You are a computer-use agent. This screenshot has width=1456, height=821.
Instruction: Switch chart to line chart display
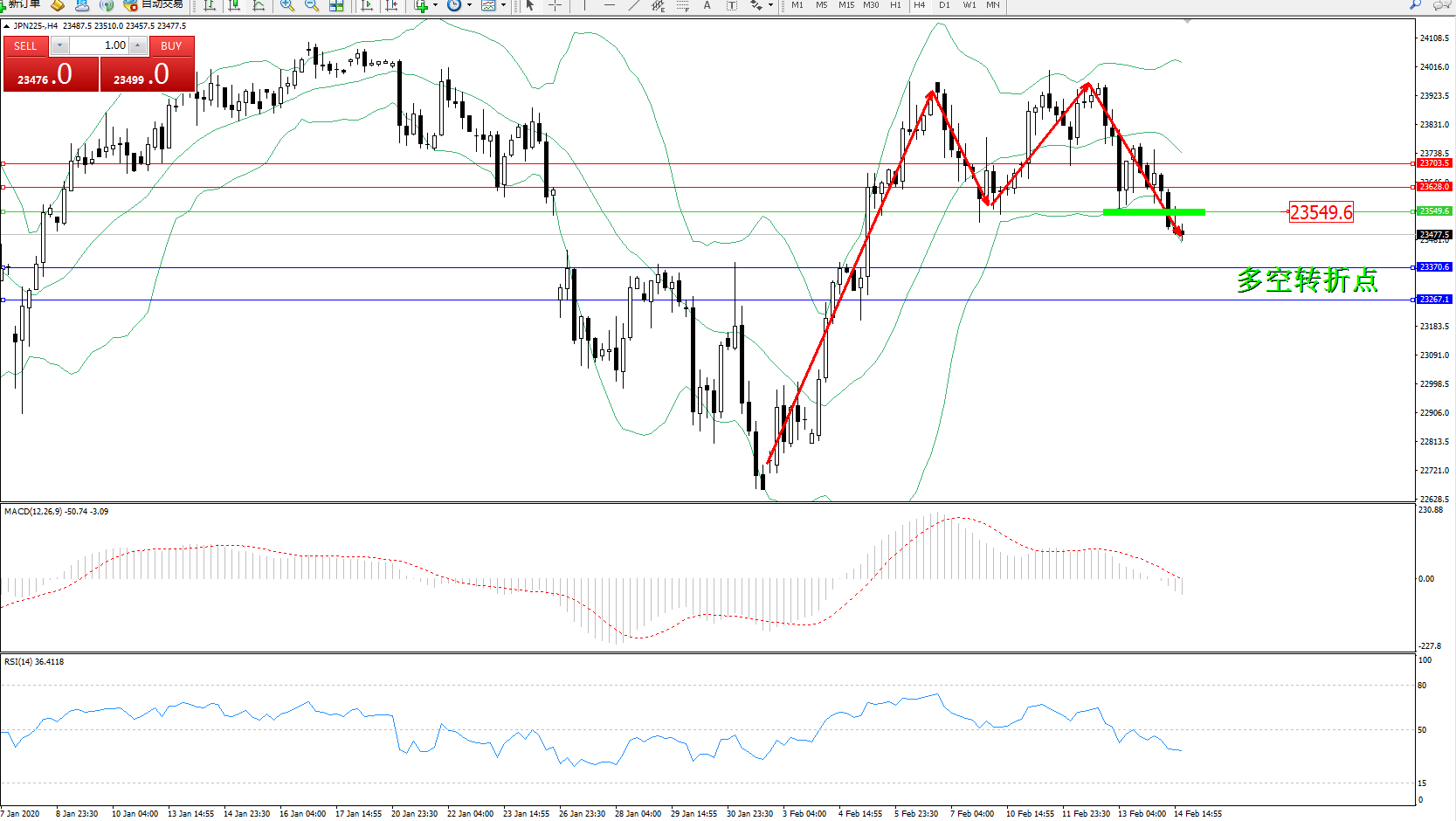point(259,5)
